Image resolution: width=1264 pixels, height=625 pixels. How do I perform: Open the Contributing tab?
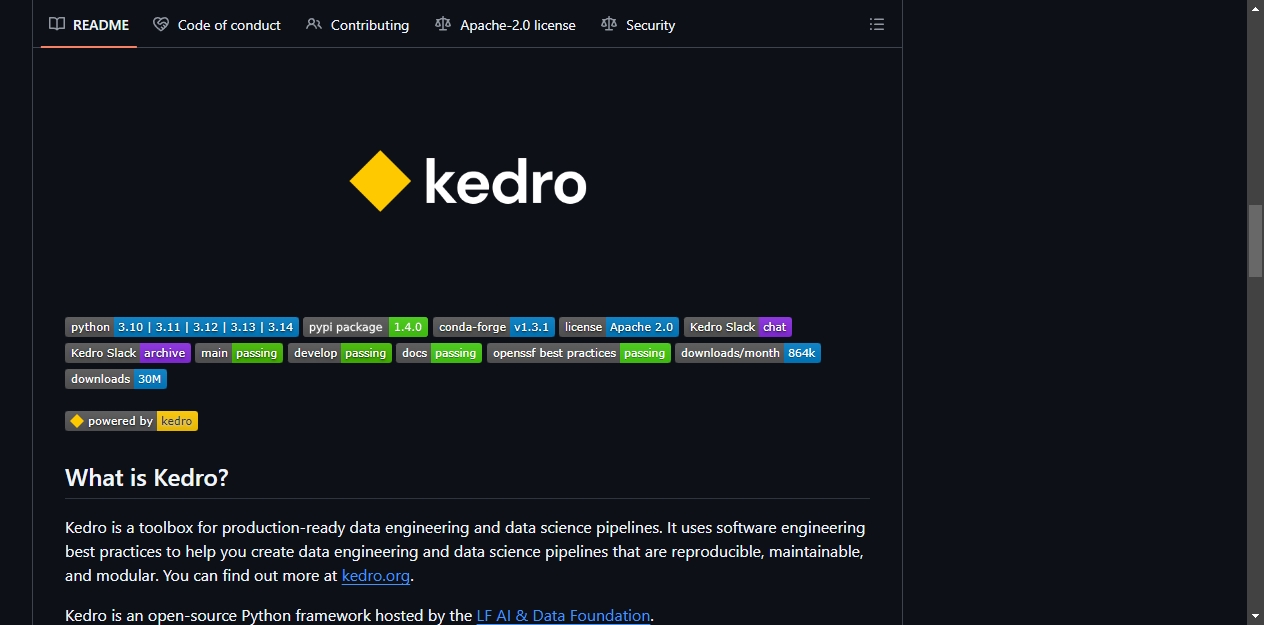[358, 25]
